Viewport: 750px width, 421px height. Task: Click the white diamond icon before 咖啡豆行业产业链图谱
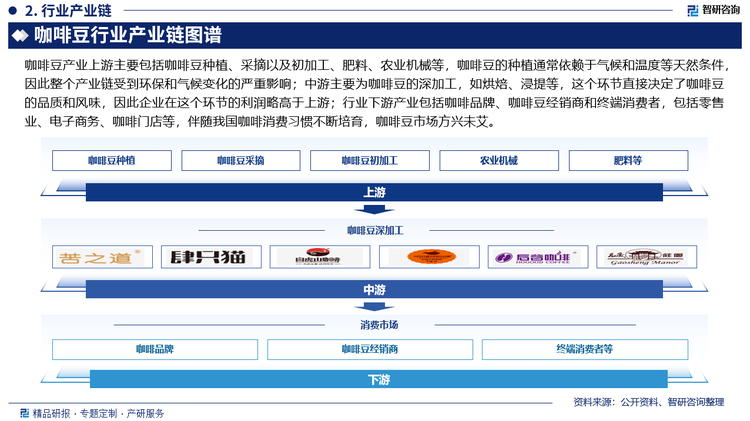[20, 35]
